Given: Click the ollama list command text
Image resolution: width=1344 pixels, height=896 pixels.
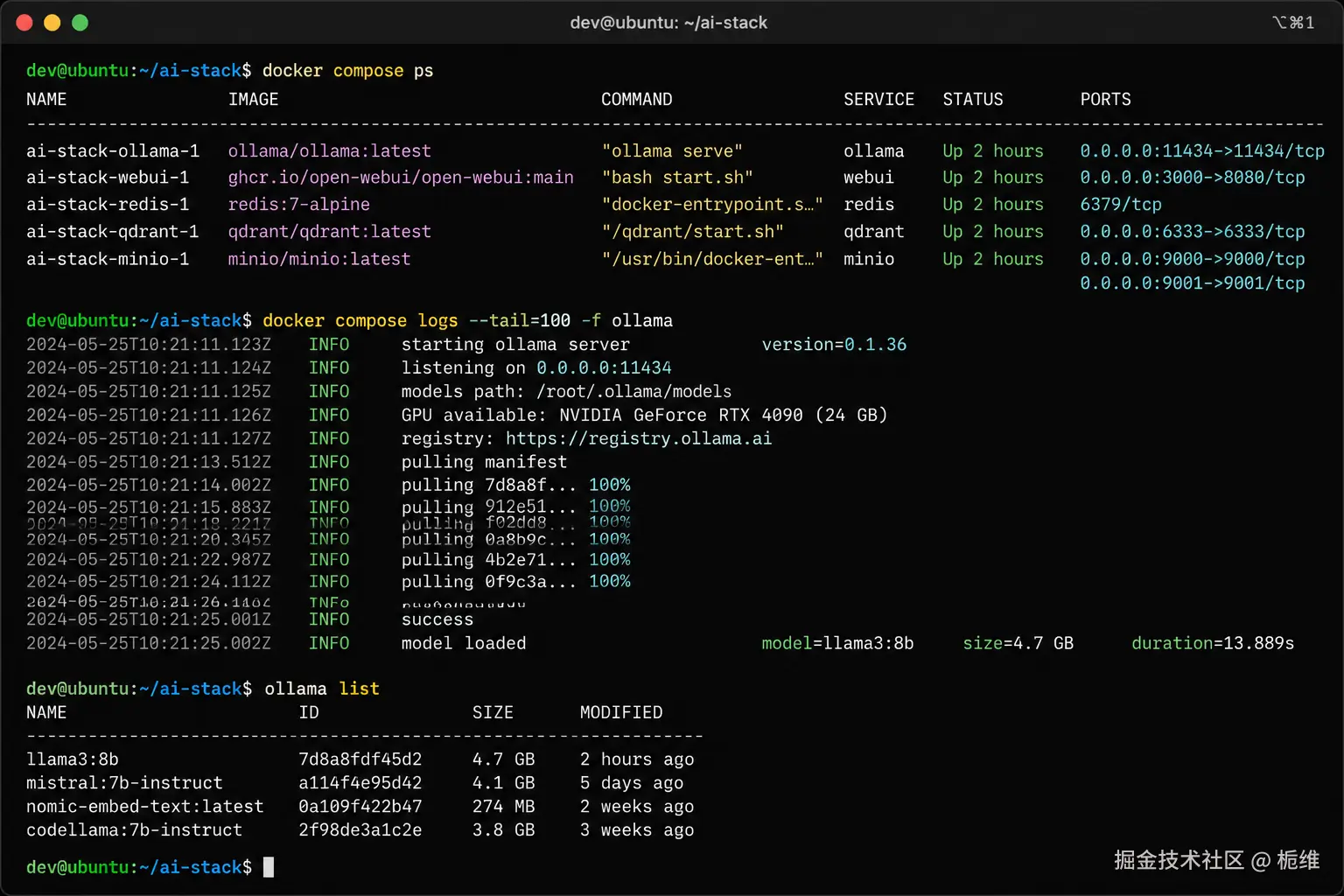Looking at the screenshot, I should [x=322, y=689].
